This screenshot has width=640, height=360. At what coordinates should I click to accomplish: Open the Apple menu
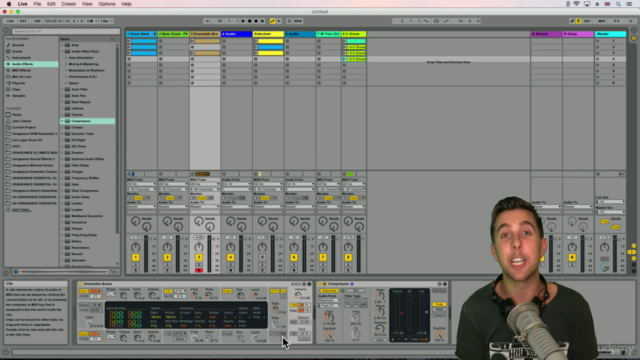[9, 4]
